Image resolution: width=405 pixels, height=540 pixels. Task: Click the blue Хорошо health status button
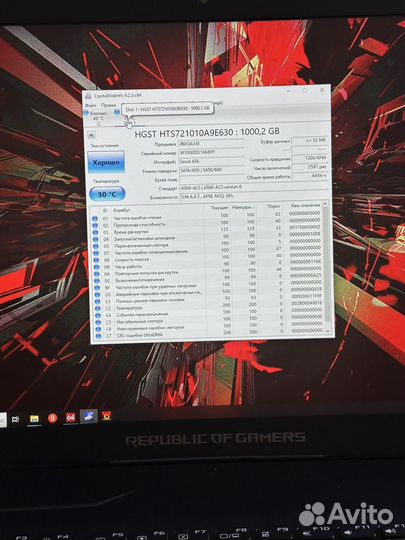coord(106,162)
